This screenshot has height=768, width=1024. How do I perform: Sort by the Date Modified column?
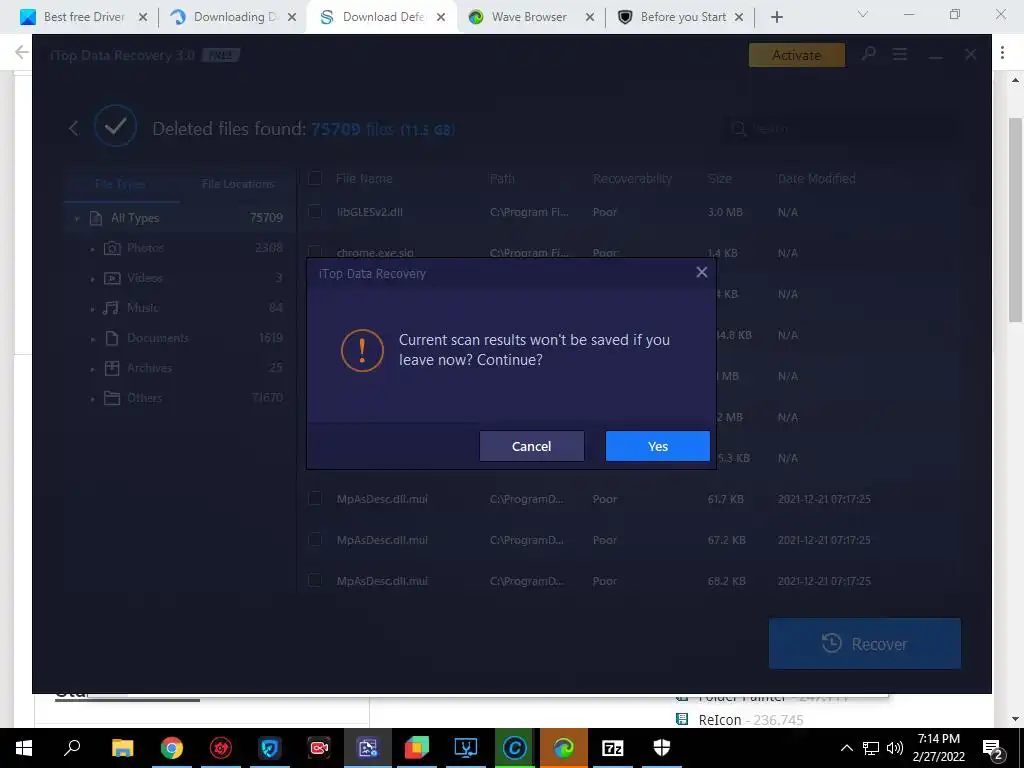[x=816, y=178]
